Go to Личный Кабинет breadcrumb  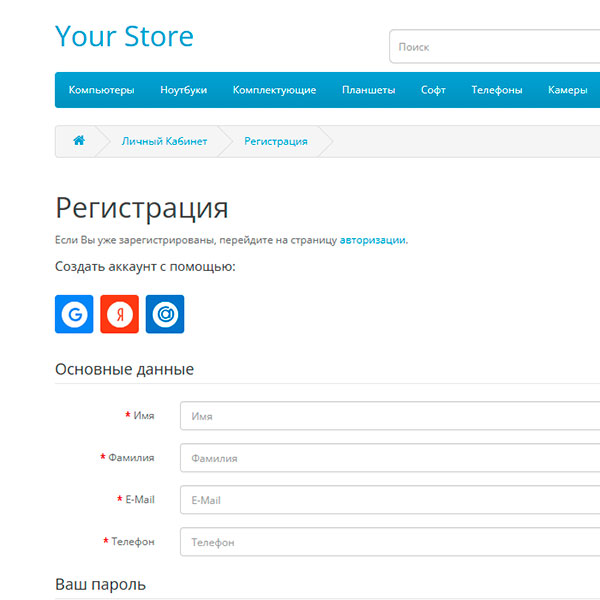164,141
